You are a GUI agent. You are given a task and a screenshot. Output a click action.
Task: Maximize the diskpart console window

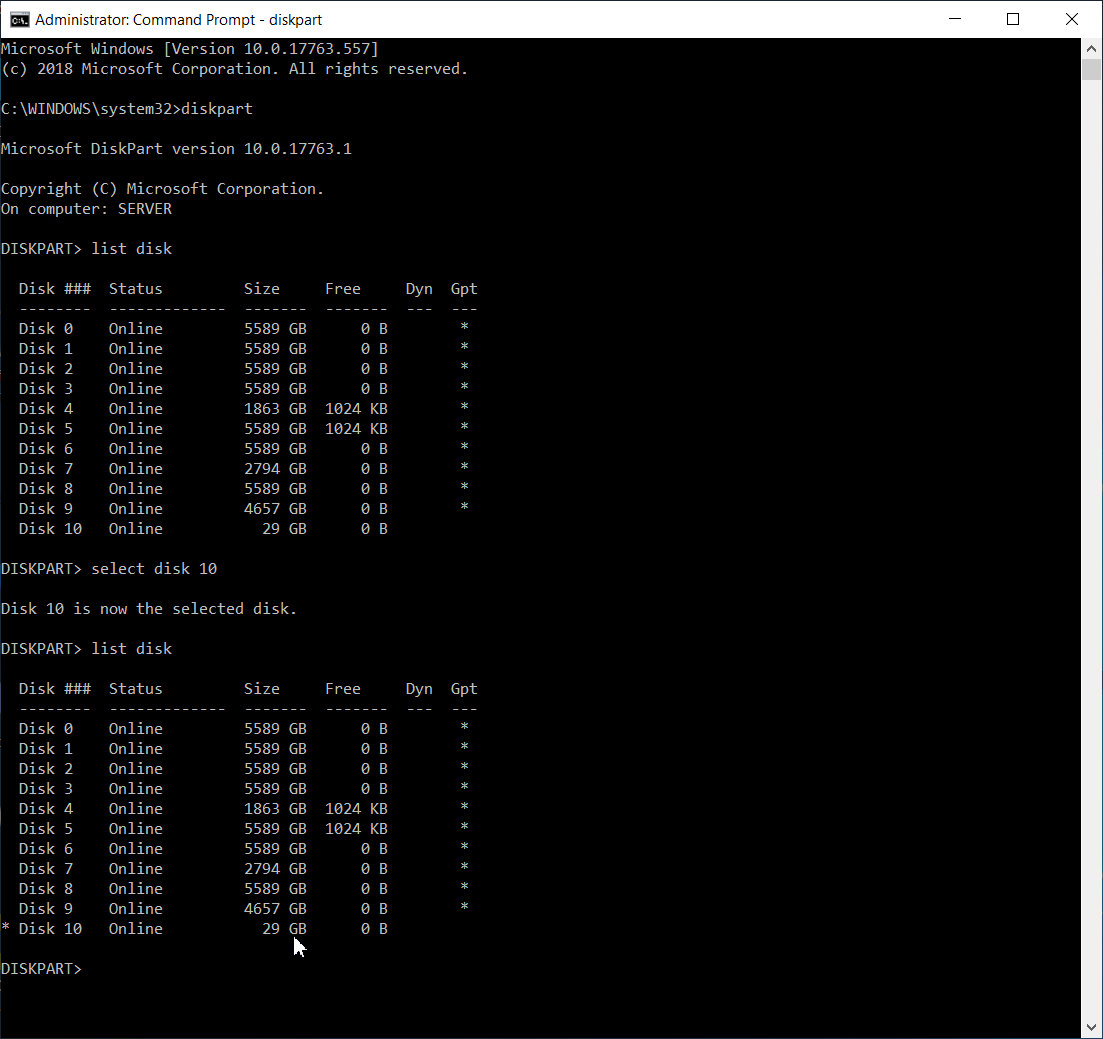tap(1013, 19)
